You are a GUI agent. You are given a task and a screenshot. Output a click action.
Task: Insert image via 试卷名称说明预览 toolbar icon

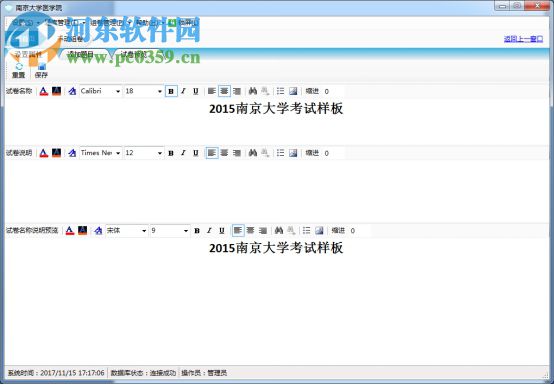coord(319,231)
